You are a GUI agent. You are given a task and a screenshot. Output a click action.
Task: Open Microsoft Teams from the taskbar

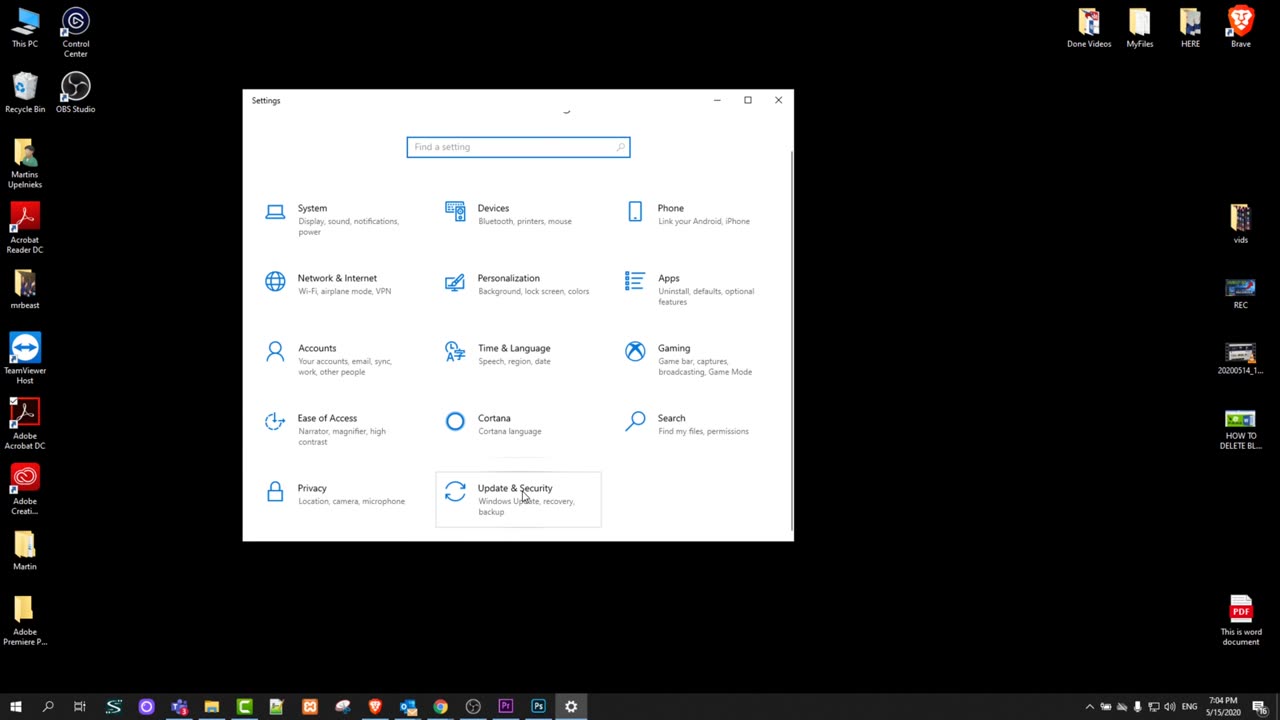click(179, 707)
